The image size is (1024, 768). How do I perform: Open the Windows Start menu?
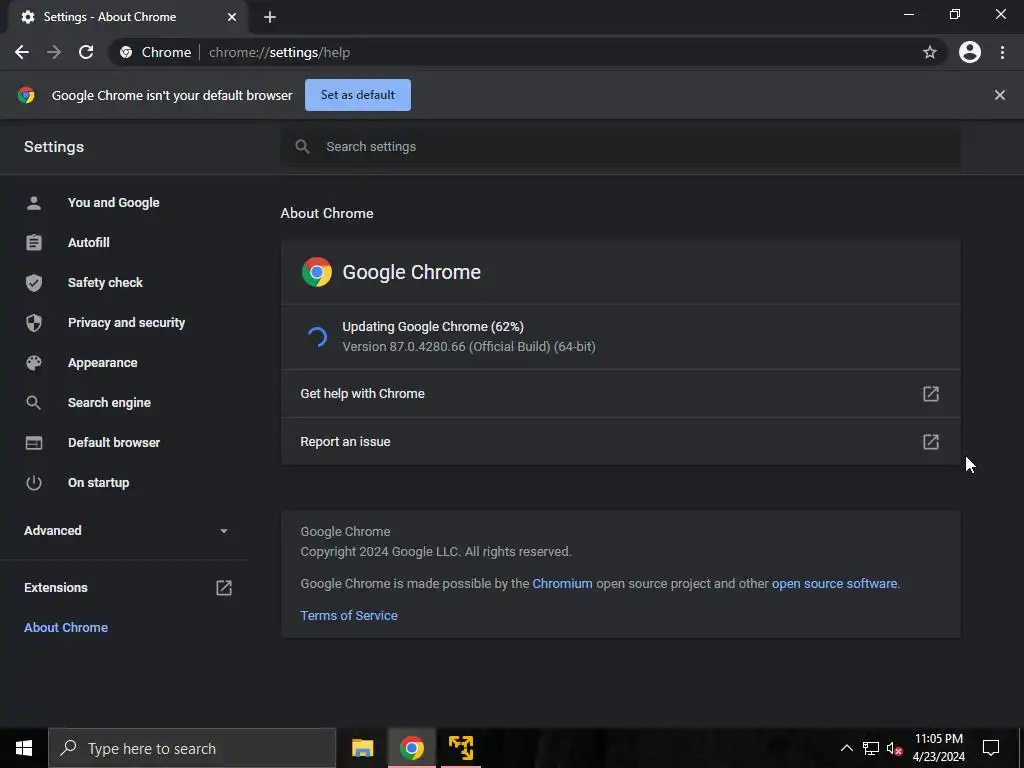click(24, 748)
